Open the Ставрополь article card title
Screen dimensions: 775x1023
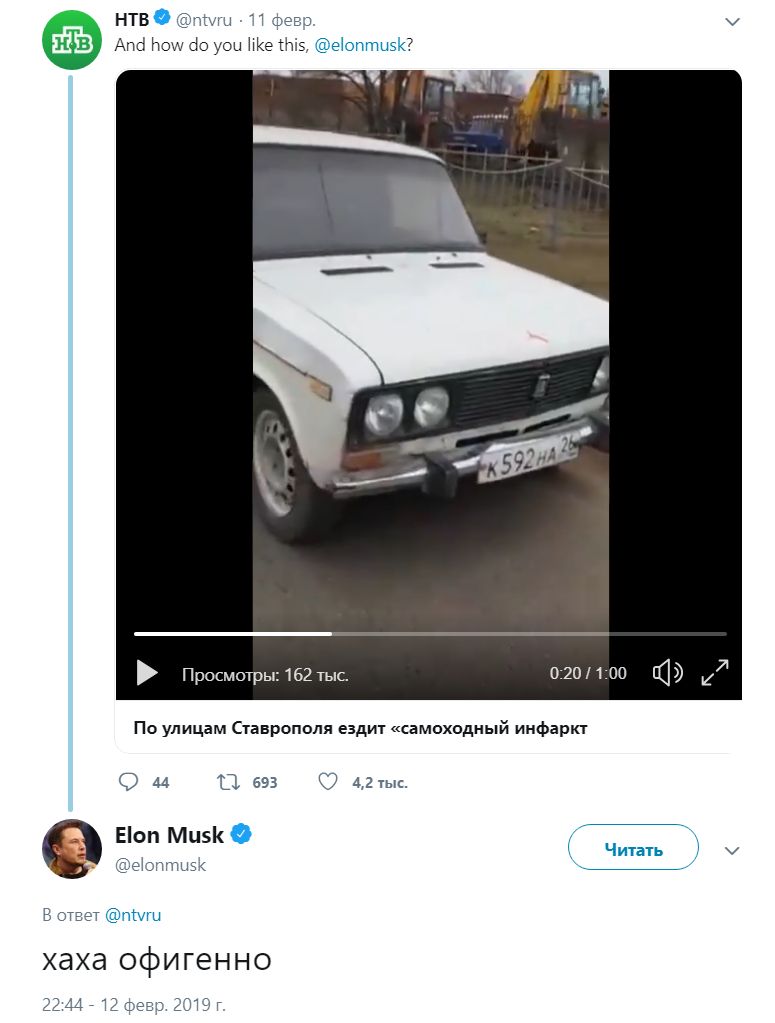(x=360, y=727)
